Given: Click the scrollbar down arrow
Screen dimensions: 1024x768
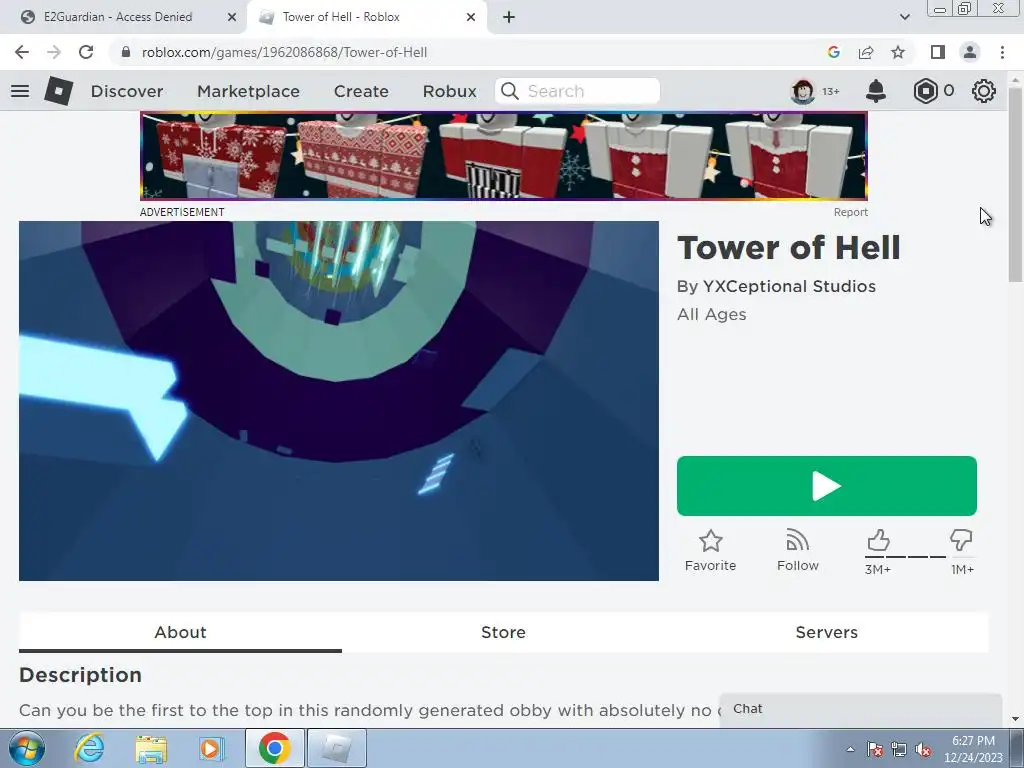Looking at the screenshot, I should tap(1015, 719).
